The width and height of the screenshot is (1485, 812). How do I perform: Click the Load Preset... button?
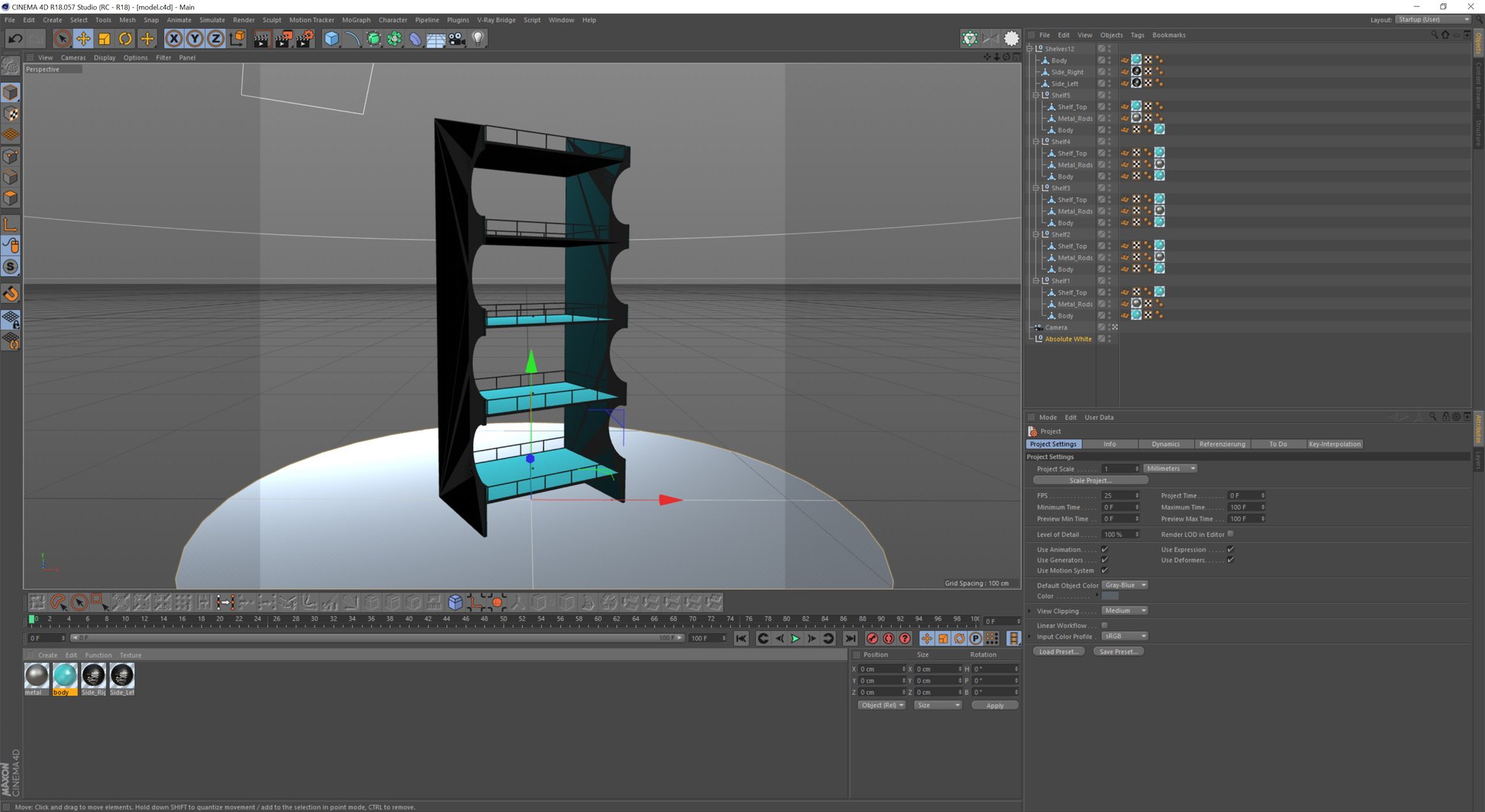[1058, 652]
